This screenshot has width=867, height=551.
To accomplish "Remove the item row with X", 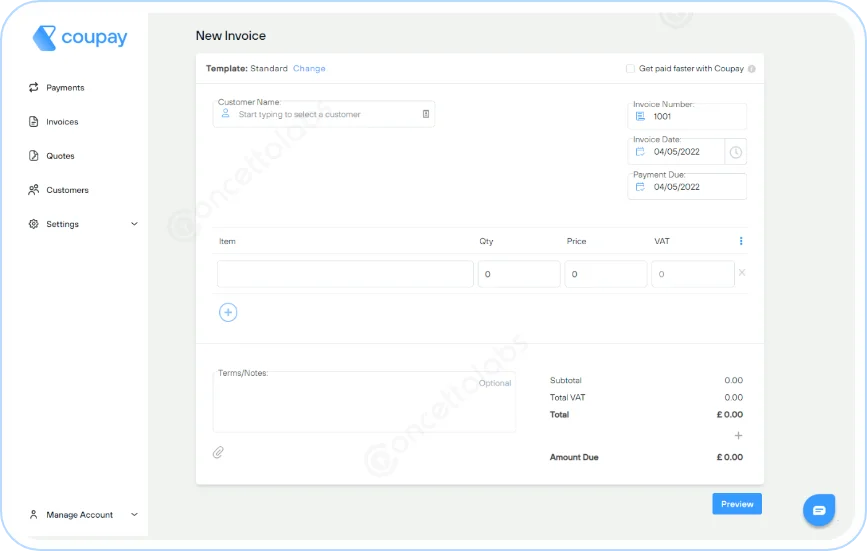I will point(742,272).
